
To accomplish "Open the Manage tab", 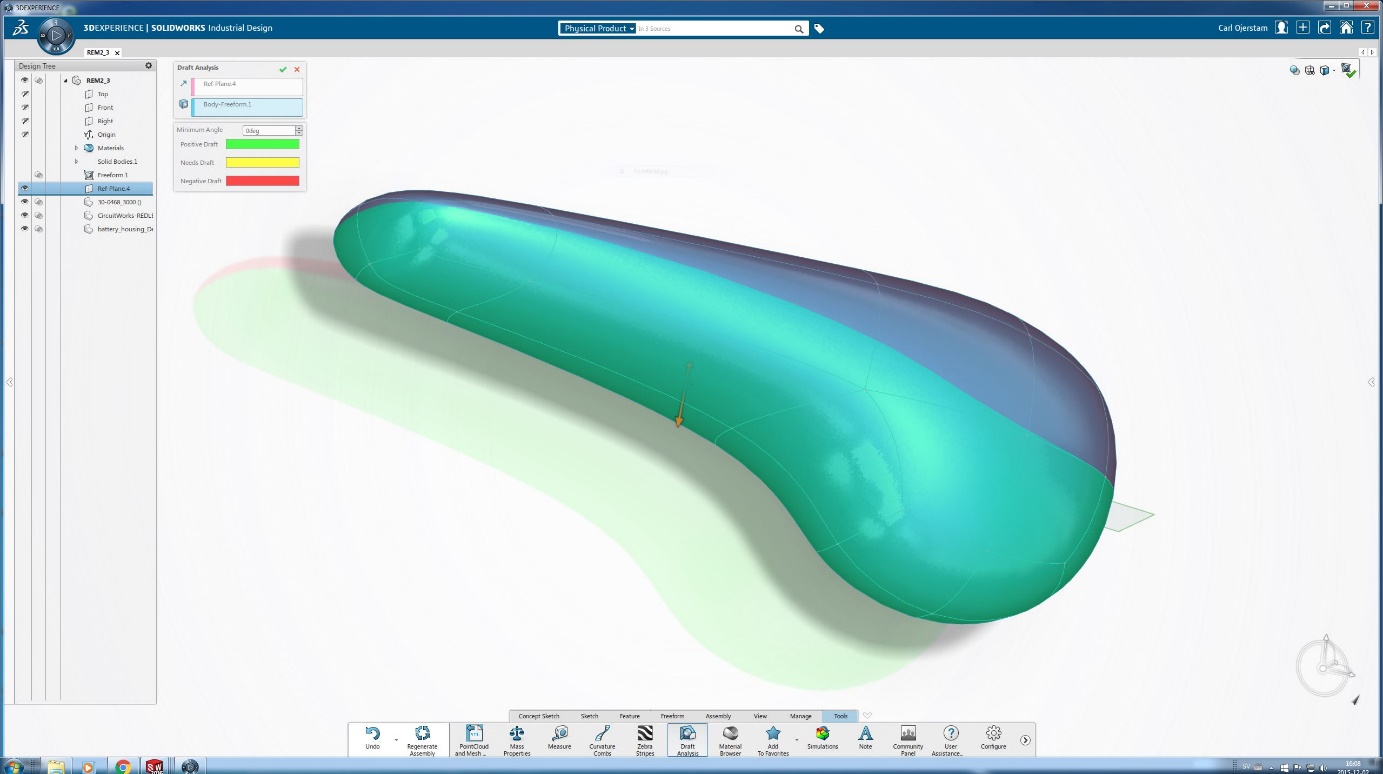I will pyautogui.click(x=801, y=716).
